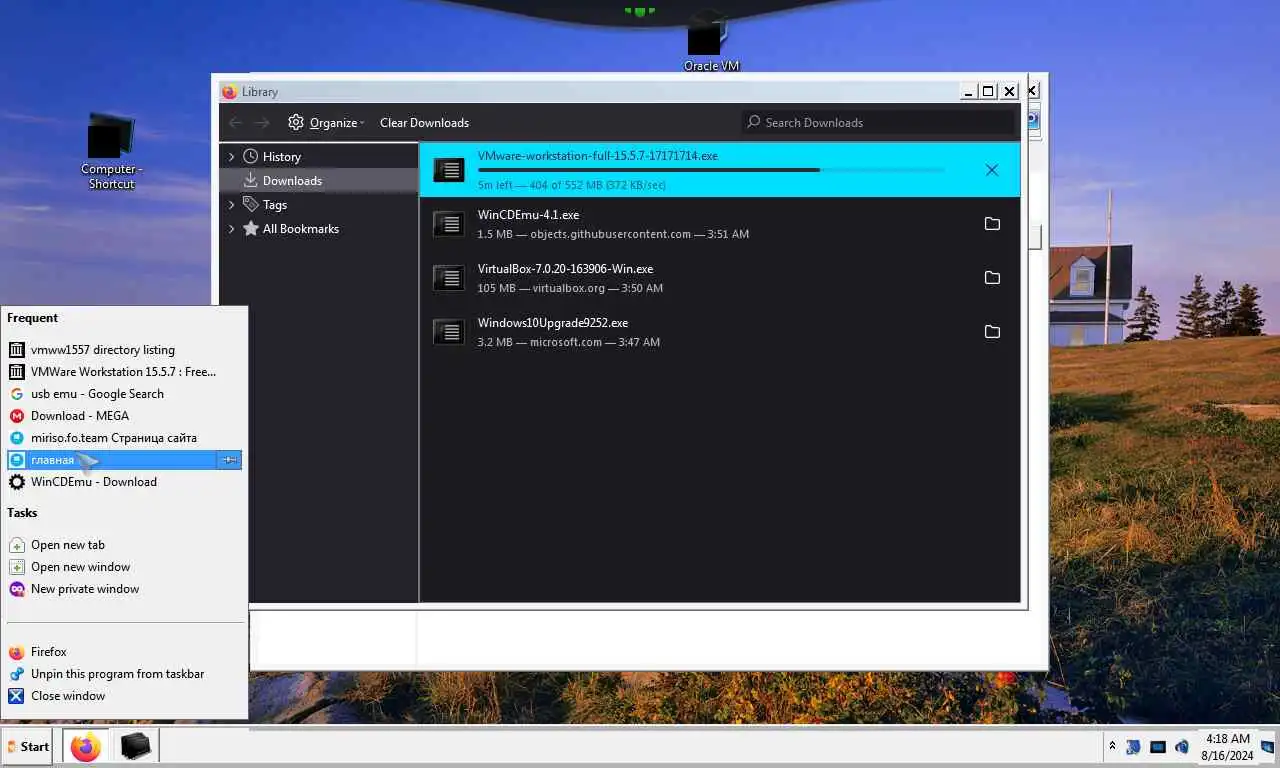Select the Computer - Shortcut desktop icon
This screenshot has height=768, width=1280.
point(111,152)
